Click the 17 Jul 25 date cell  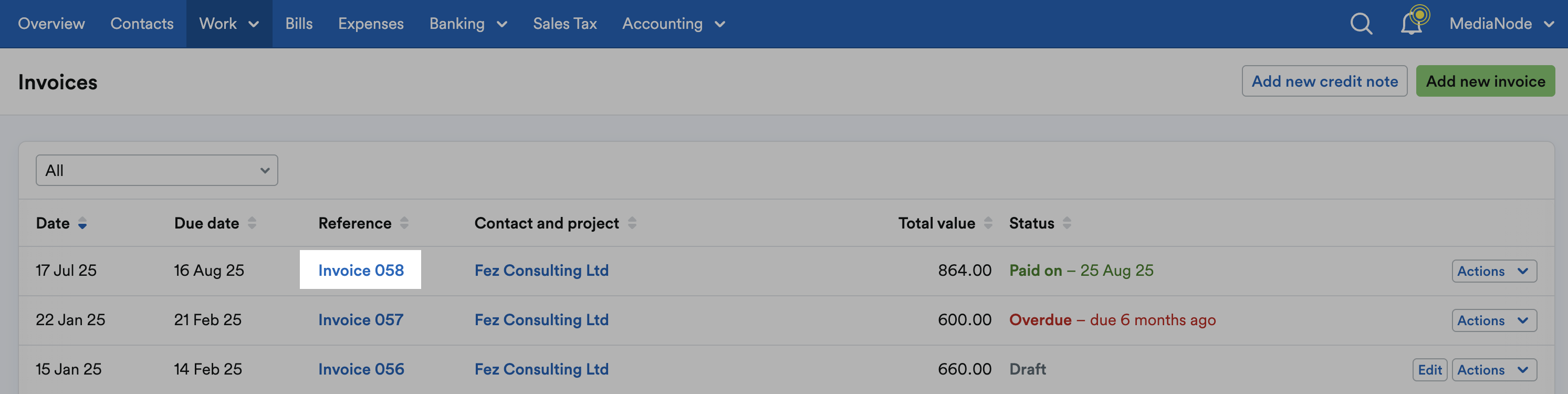tap(66, 271)
